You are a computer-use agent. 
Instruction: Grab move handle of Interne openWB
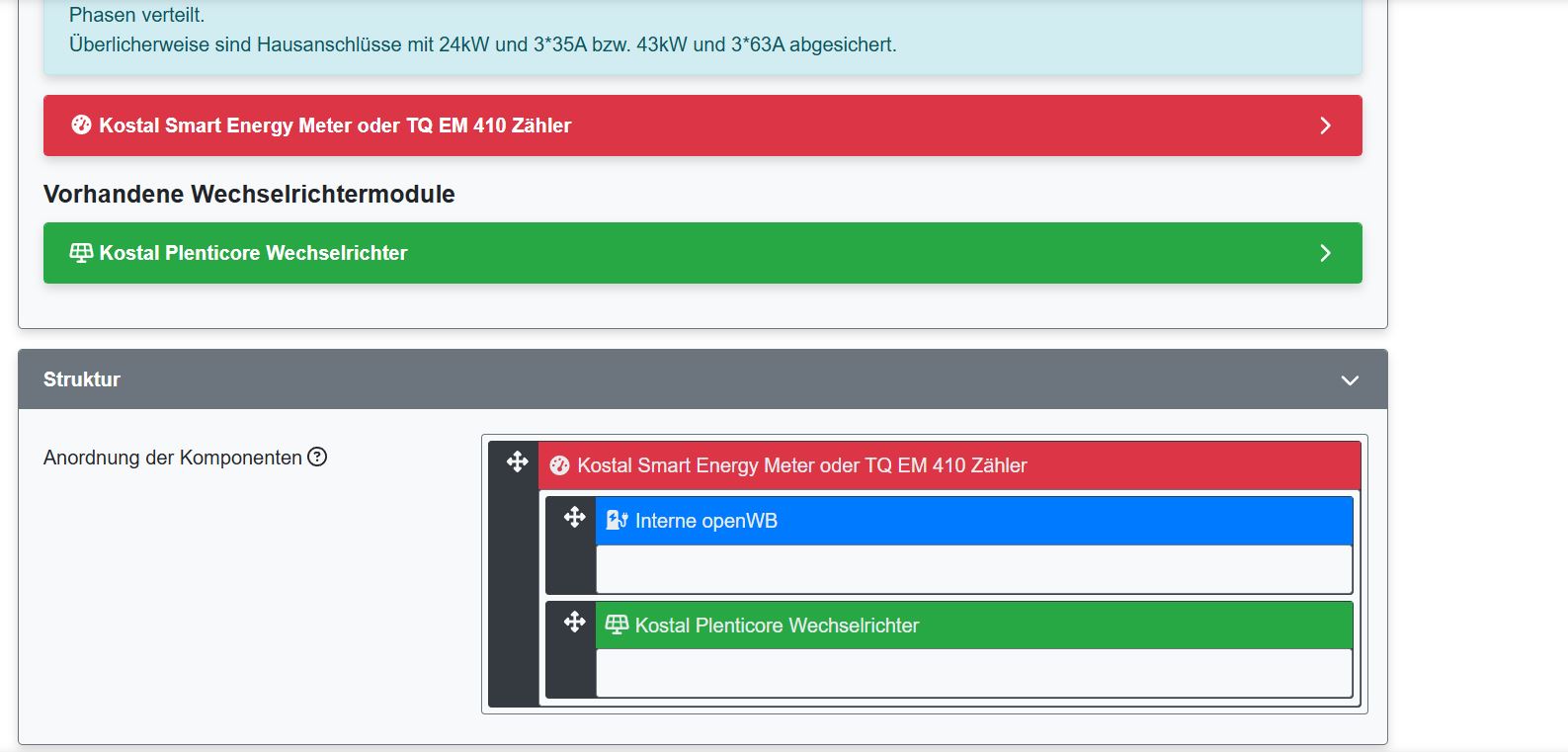(574, 517)
